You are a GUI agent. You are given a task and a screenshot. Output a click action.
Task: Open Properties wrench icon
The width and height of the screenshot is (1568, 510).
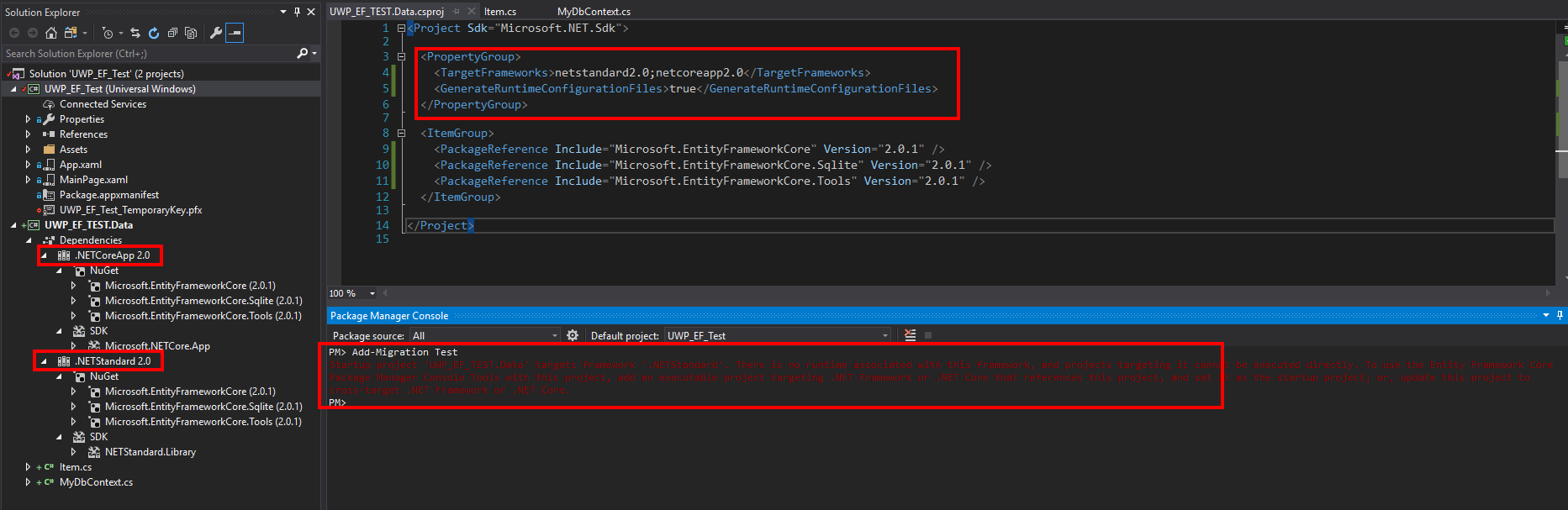(216, 33)
